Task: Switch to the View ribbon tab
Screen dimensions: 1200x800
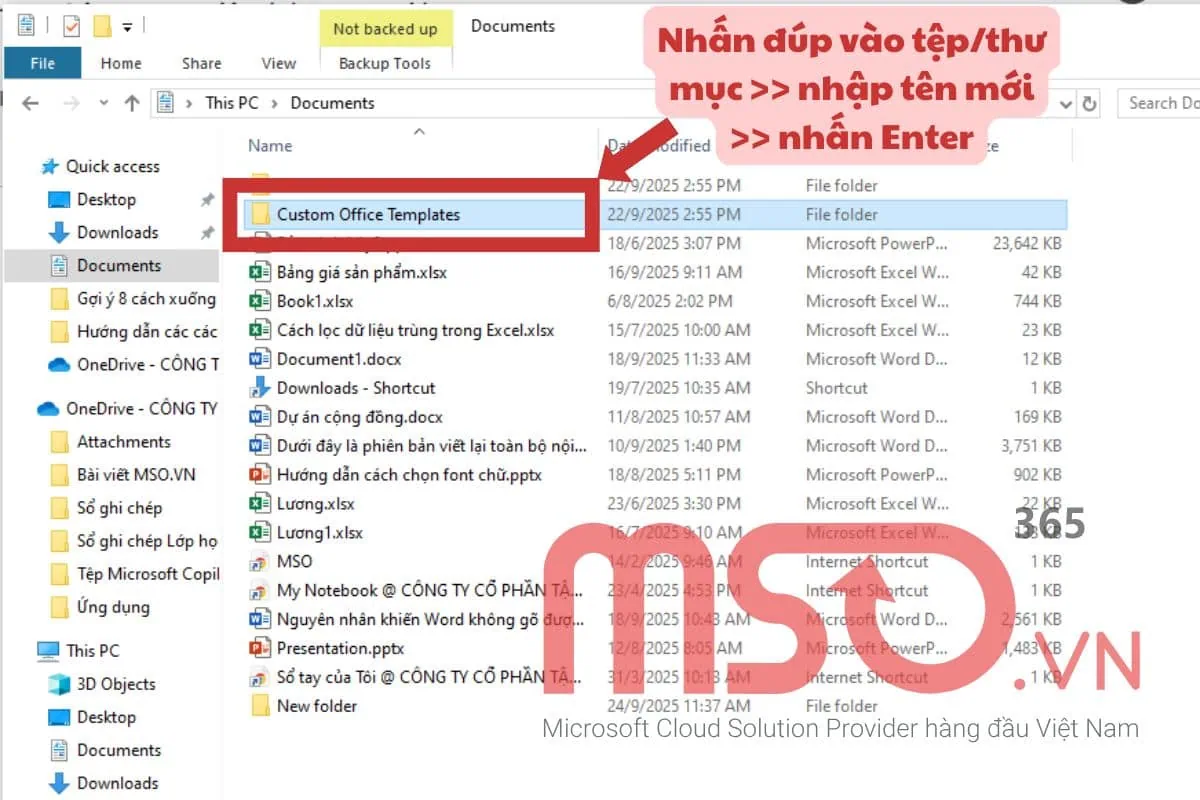Action: (277, 63)
